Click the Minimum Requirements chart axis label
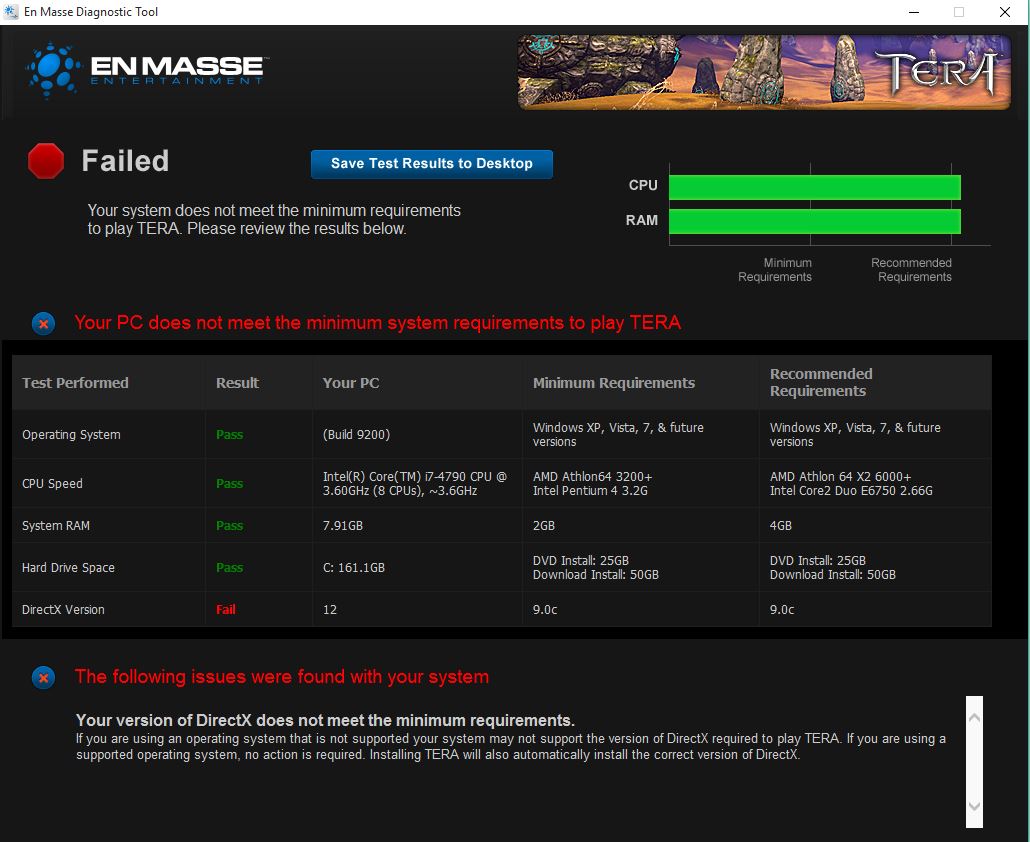Image resolution: width=1030 pixels, height=842 pixels. point(775,270)
